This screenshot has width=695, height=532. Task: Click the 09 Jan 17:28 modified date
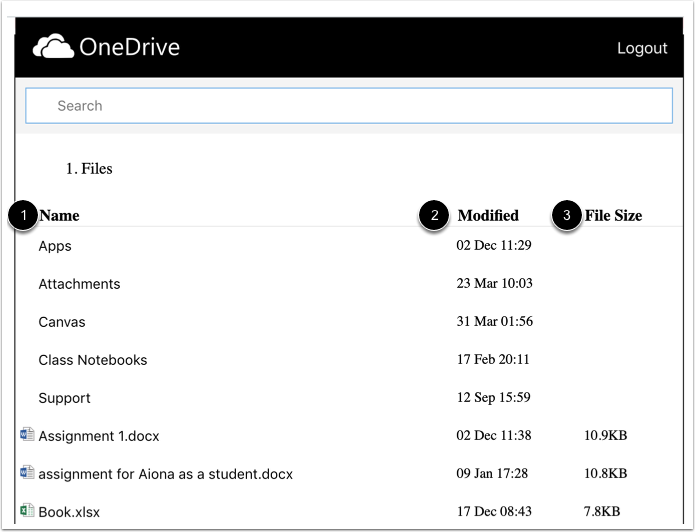click(x=492, y=473)
